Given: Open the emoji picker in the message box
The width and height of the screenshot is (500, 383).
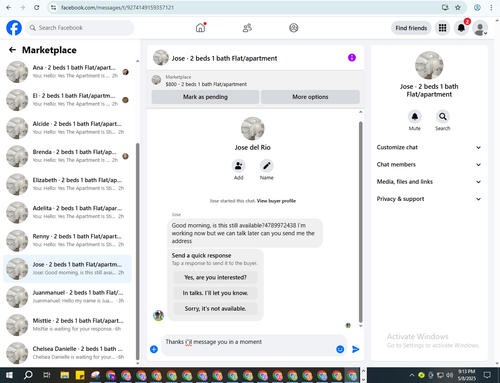Looking at the screenshot, I should pyautogui.click(x=340, y=349).
